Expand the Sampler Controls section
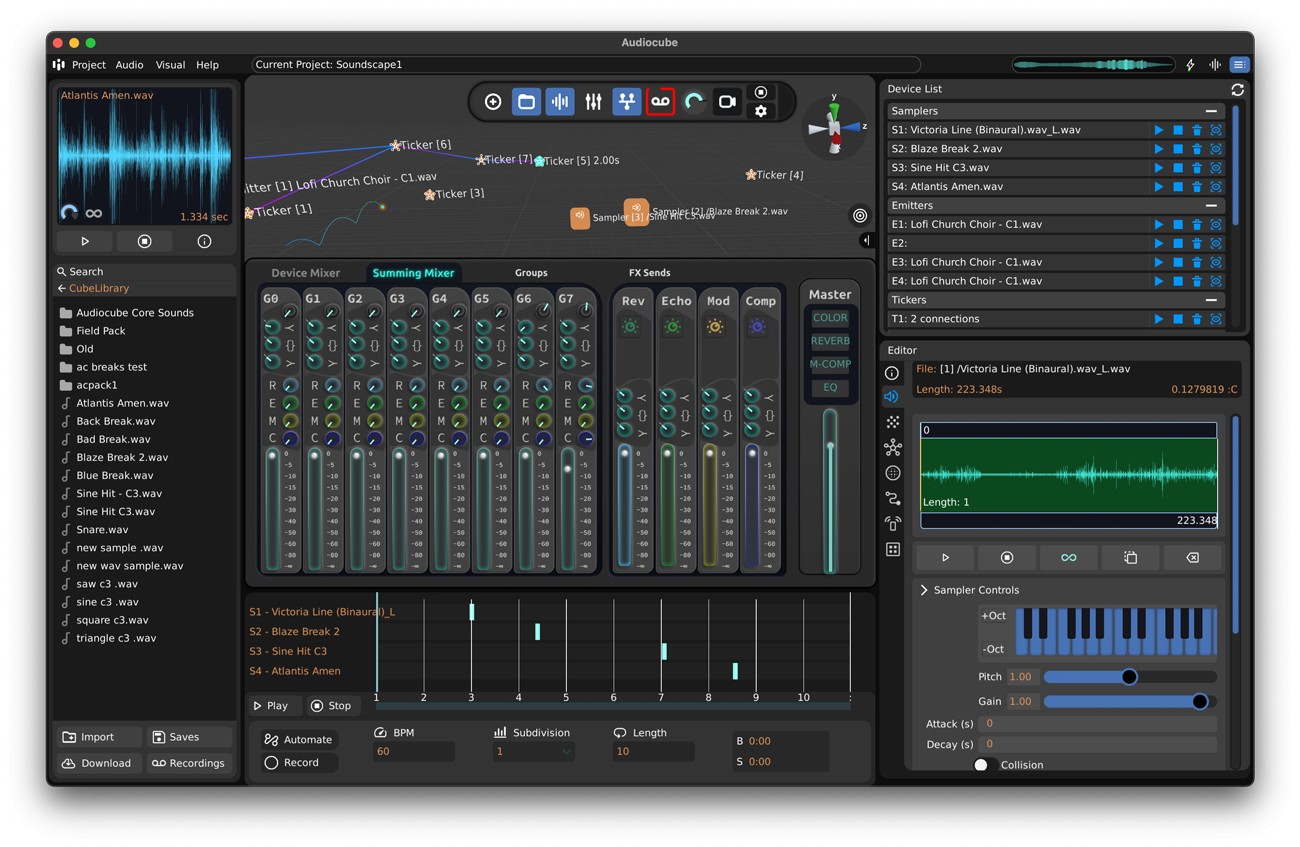This screenshot has height=847, width=1300. tap(924, 591)
